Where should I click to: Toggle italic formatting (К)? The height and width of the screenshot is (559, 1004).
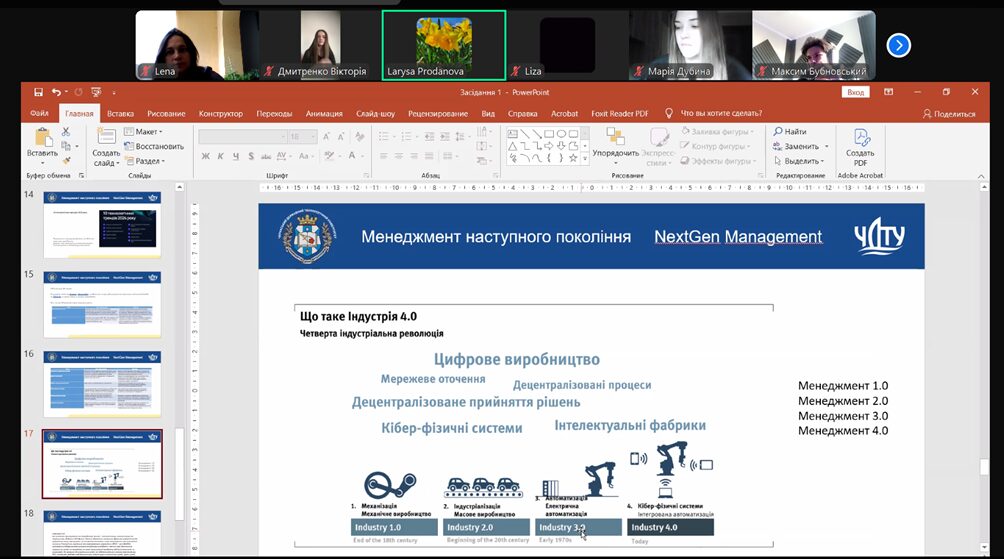point(220,156)
